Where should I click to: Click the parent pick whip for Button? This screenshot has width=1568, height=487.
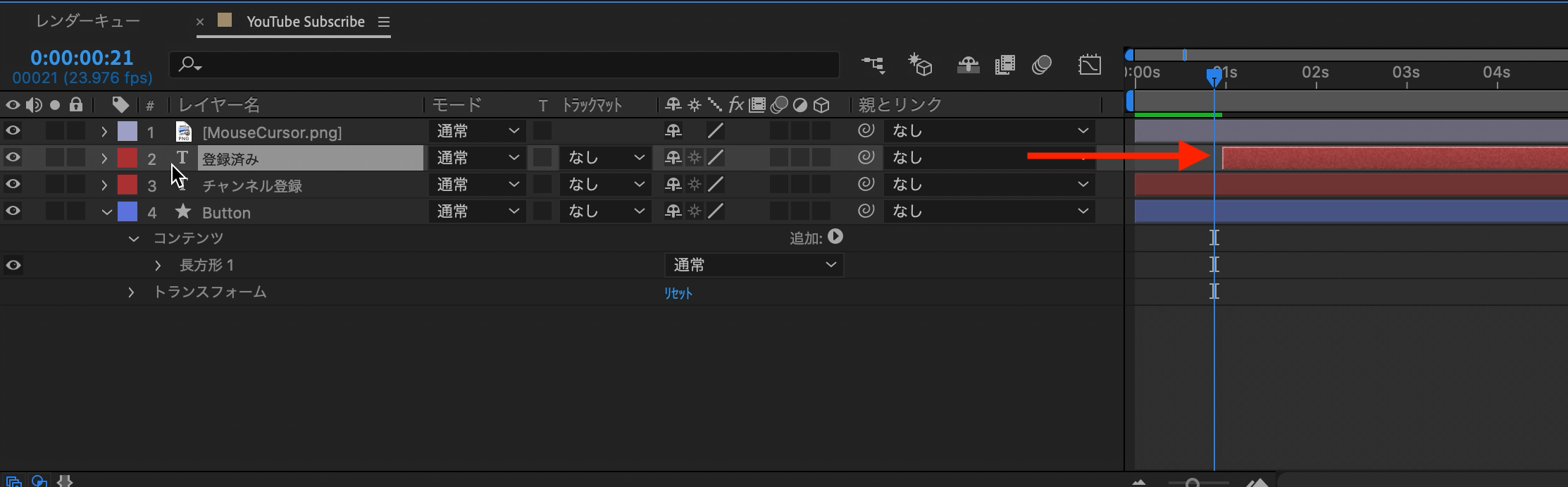[866, 211]
